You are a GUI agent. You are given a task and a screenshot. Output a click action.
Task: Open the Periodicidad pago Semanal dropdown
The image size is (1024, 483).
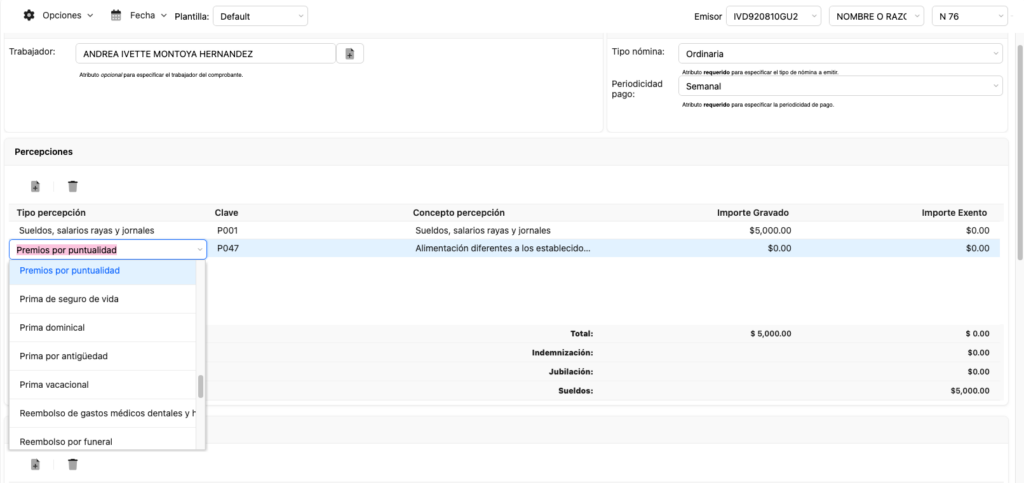(x=840, y=86)
